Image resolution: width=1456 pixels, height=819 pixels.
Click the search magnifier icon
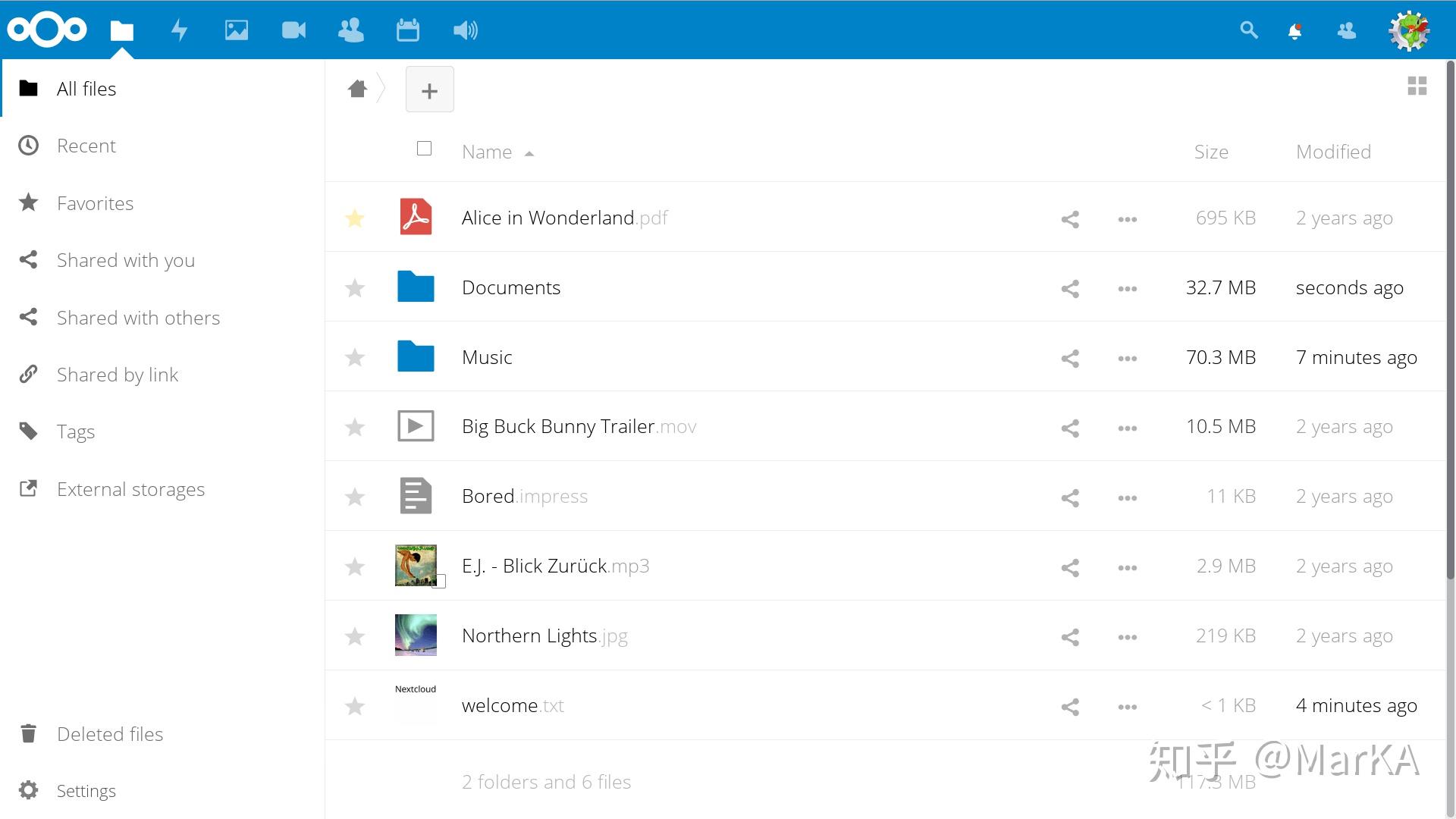pyautogui.click(x=1249, y=30)
